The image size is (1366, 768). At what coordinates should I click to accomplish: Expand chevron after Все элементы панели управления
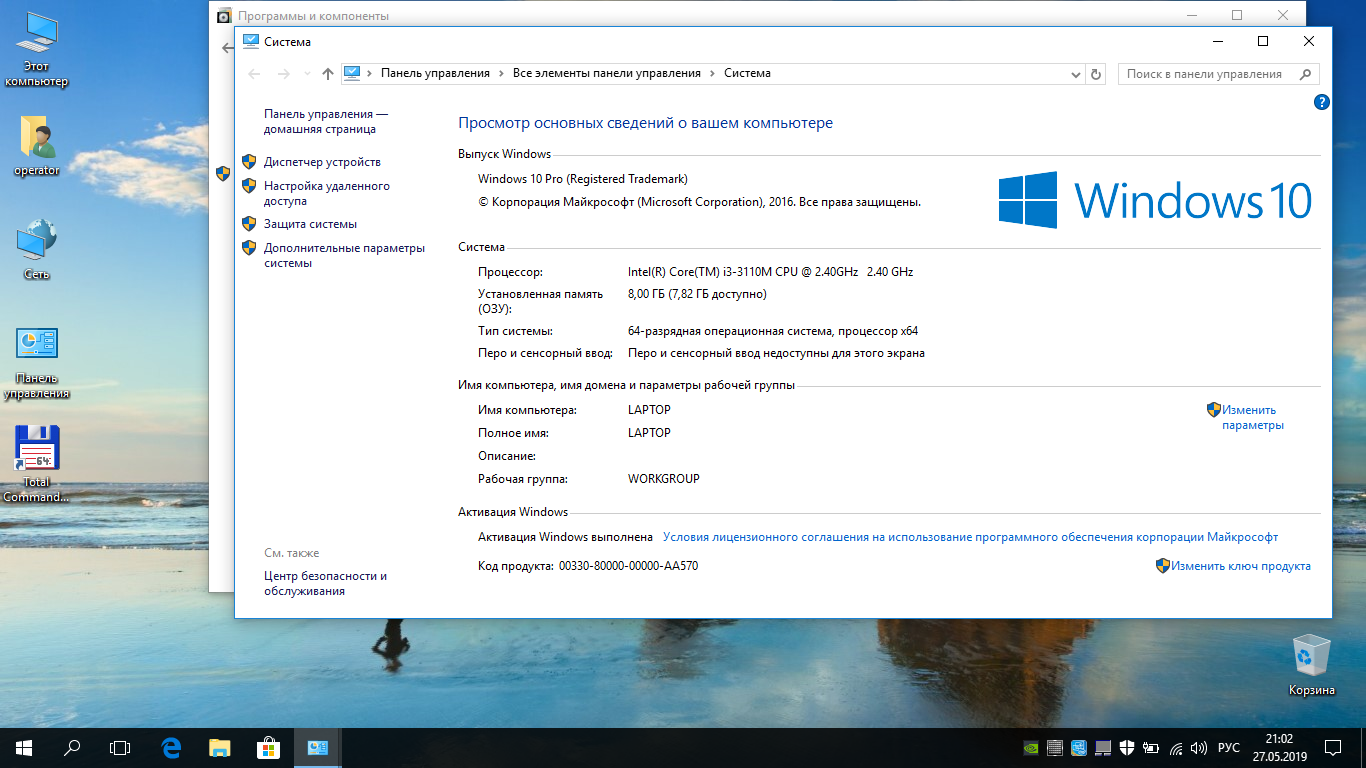(x=712, y=73)
